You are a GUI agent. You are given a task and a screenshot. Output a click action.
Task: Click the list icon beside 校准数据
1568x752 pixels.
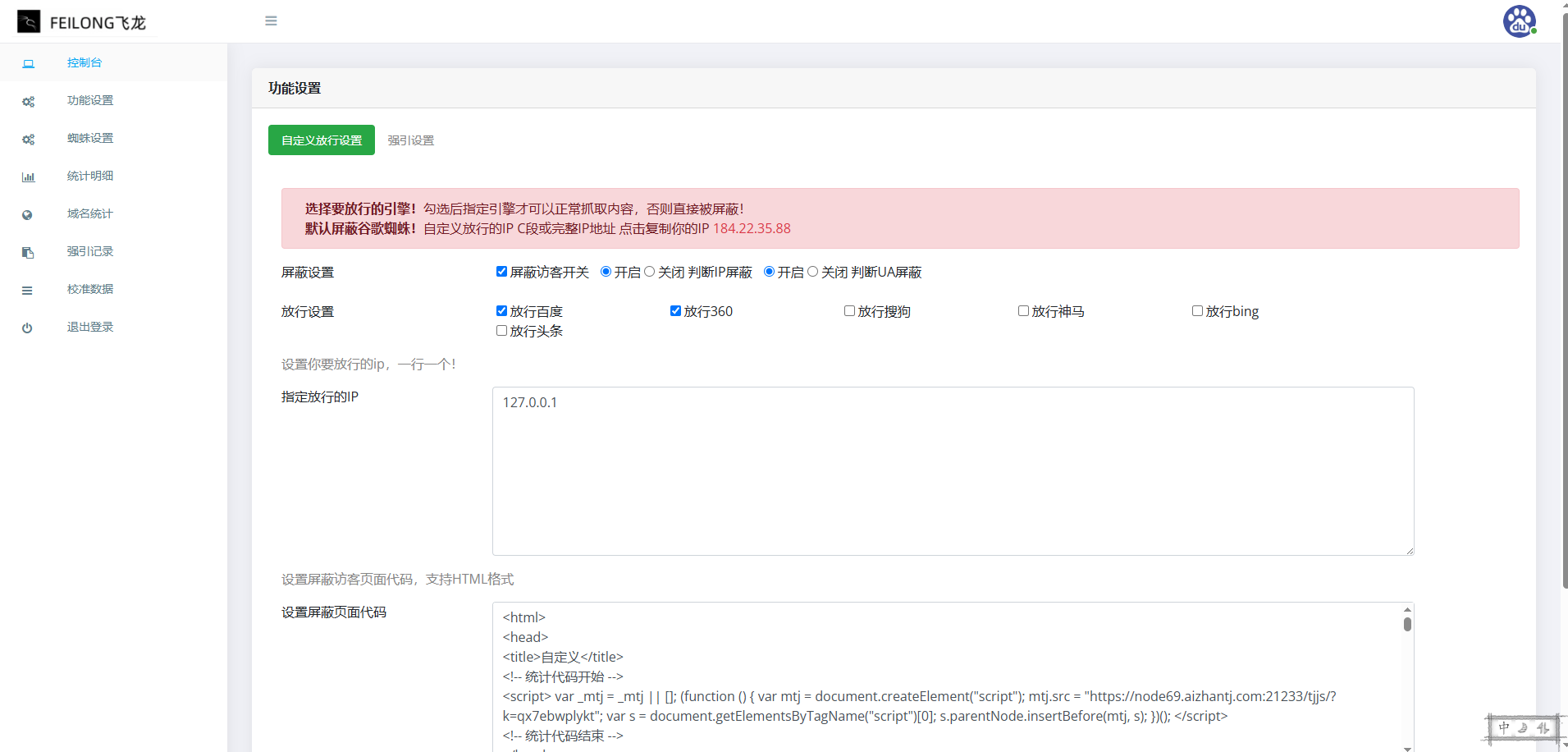click(x=27, y=290)
